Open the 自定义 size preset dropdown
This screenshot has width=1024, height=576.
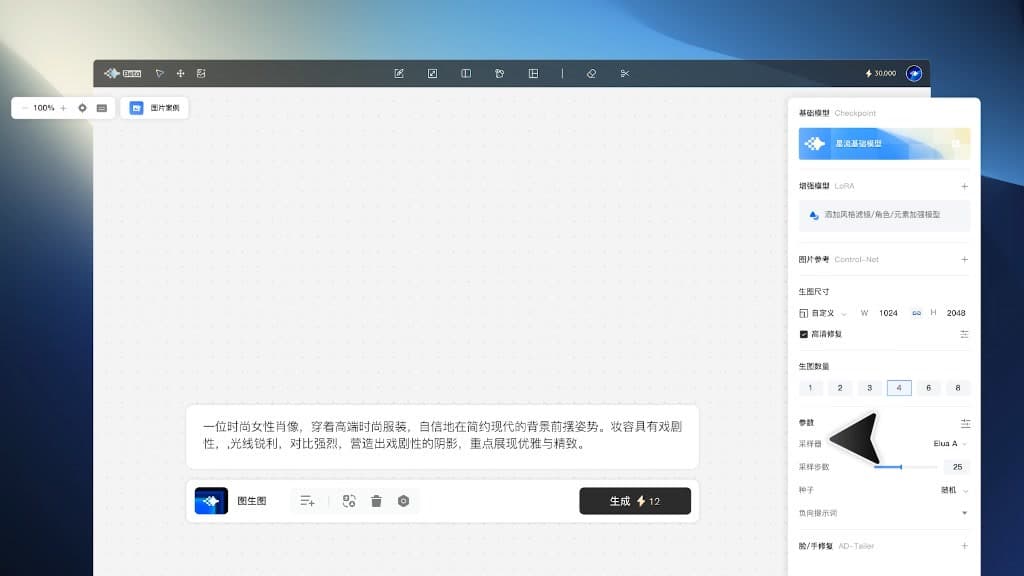(x=823, y=313)
